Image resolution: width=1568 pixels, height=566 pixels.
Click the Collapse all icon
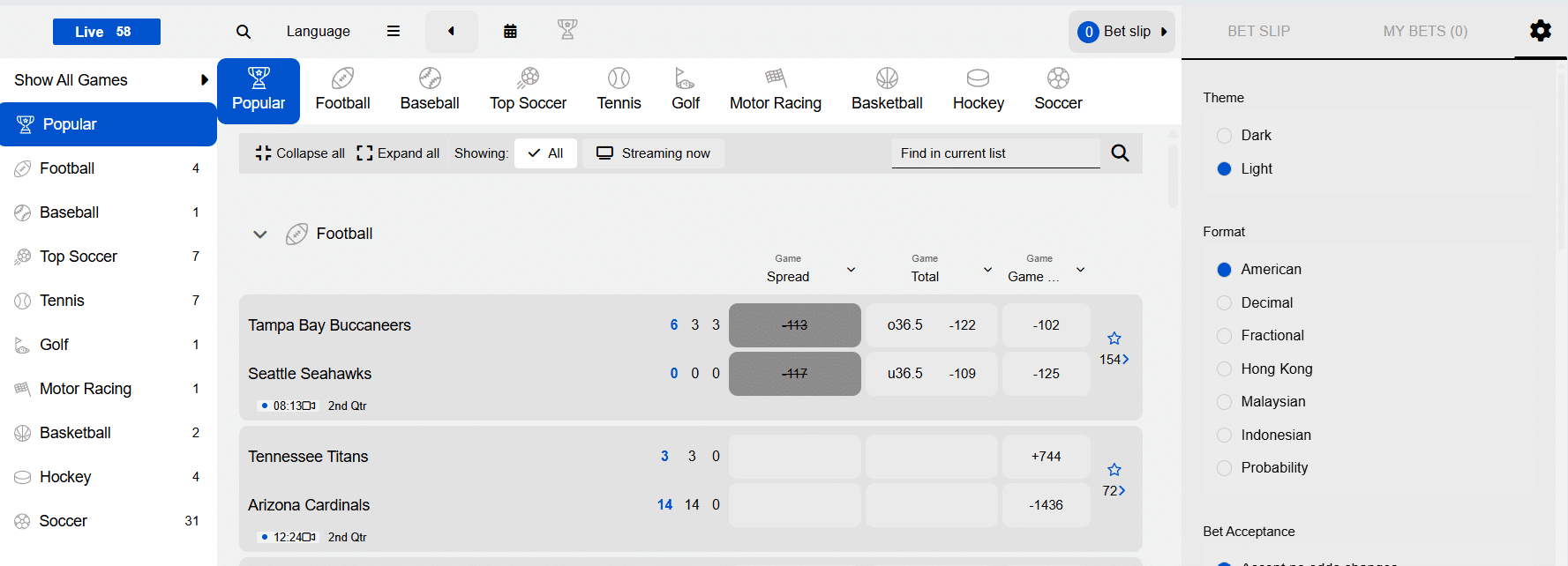click(263, 153)
